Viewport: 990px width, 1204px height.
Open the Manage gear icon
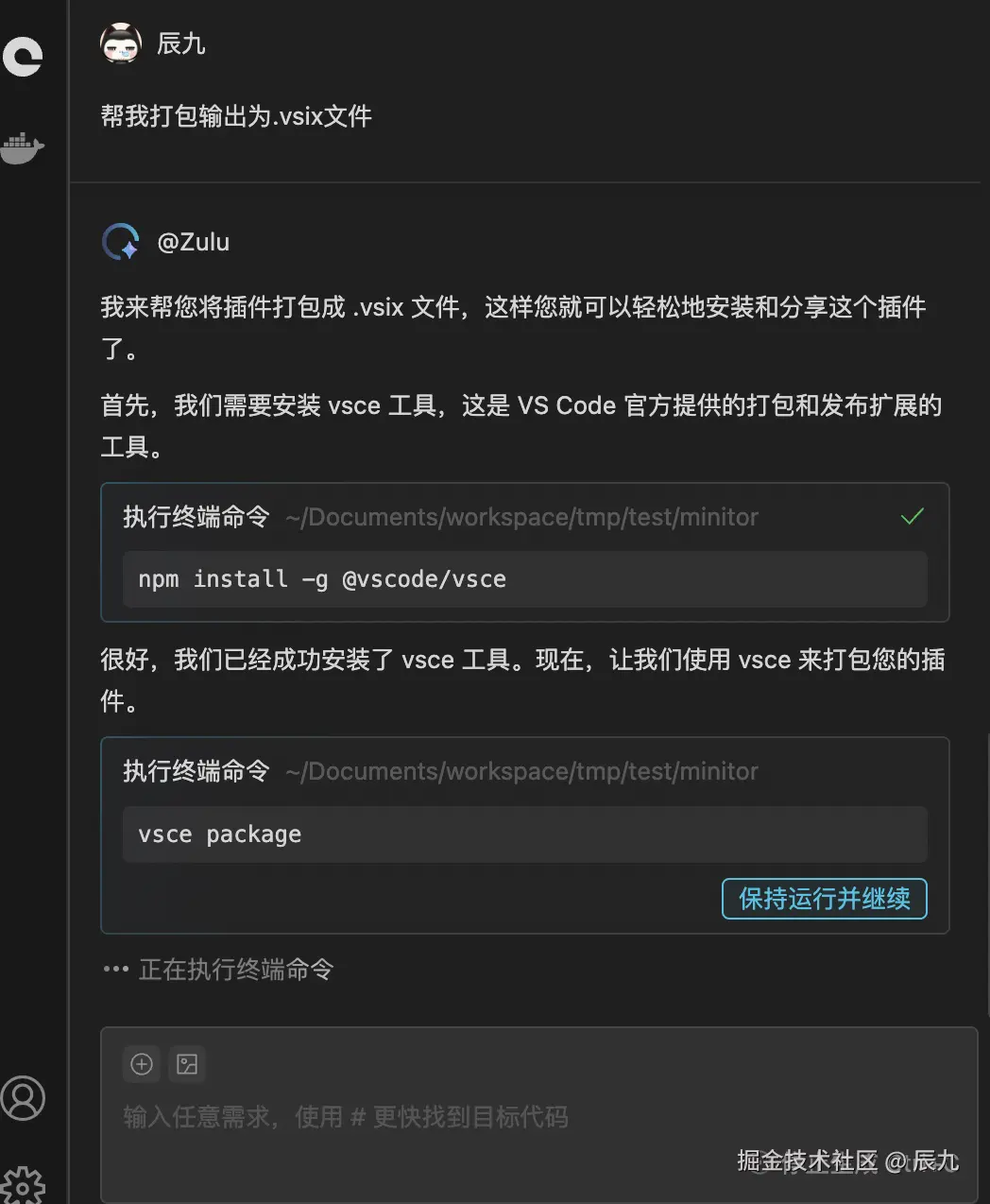(x=23, y=1185)
